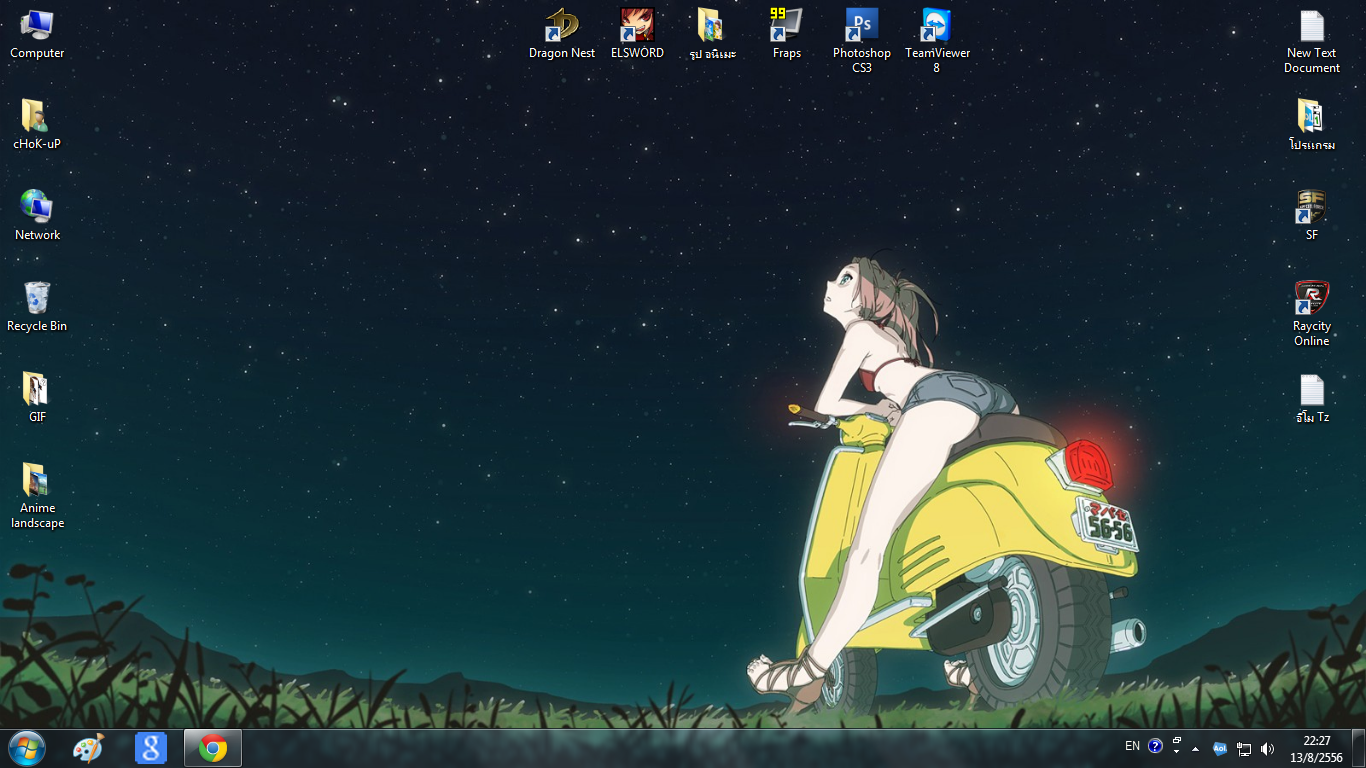Click the AOL tray icon
The image size is (1366, 768).
click(1220, 748)
